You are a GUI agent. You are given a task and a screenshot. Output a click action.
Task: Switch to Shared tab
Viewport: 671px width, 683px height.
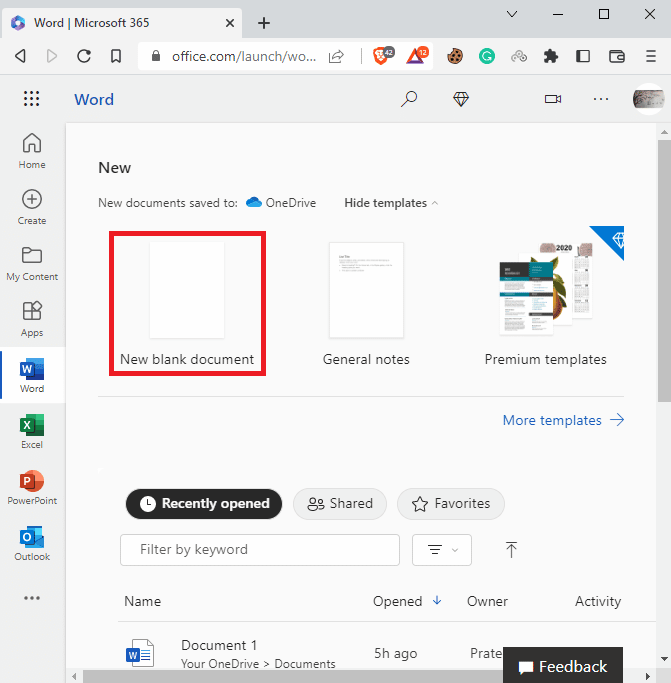(340, 504)
